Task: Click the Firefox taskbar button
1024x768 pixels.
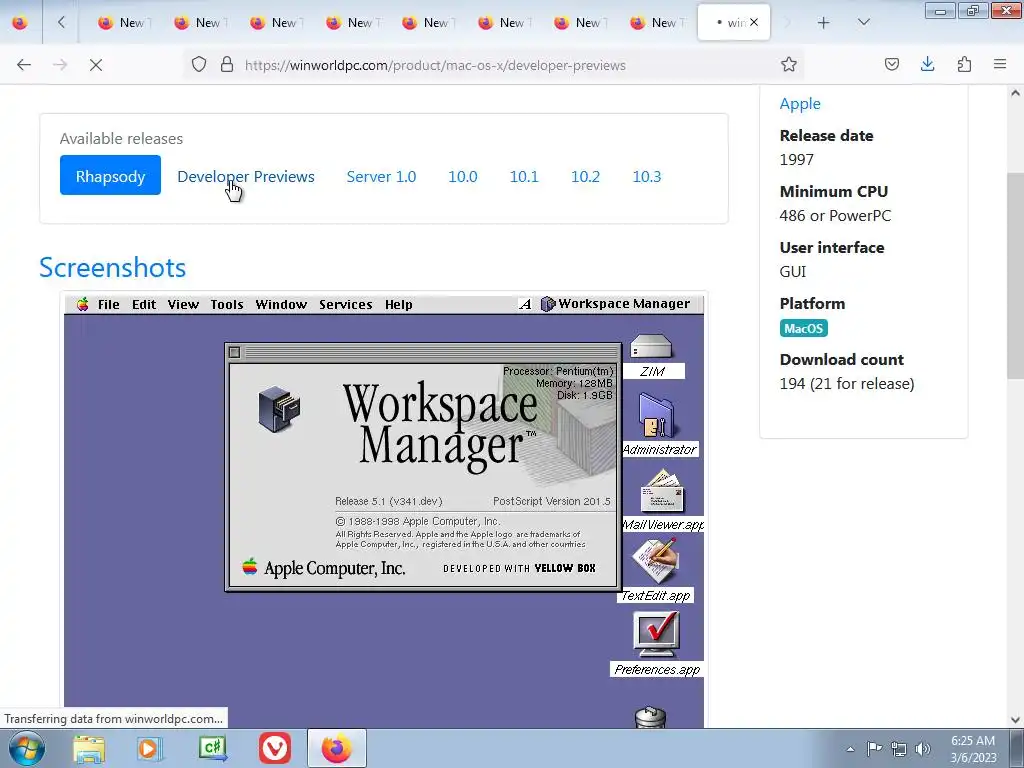Action: 336,748
